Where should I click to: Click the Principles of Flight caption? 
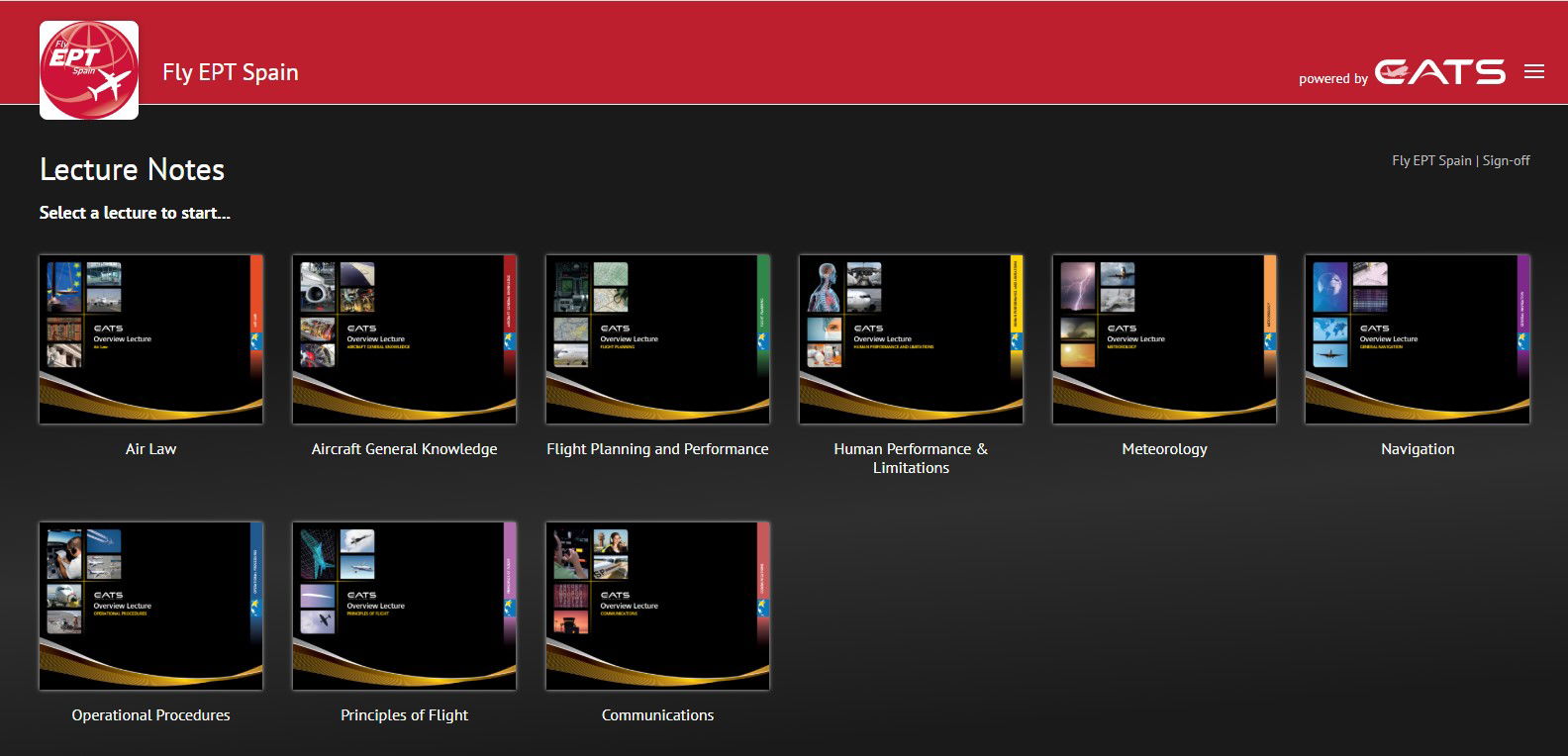tap(404, 715)
